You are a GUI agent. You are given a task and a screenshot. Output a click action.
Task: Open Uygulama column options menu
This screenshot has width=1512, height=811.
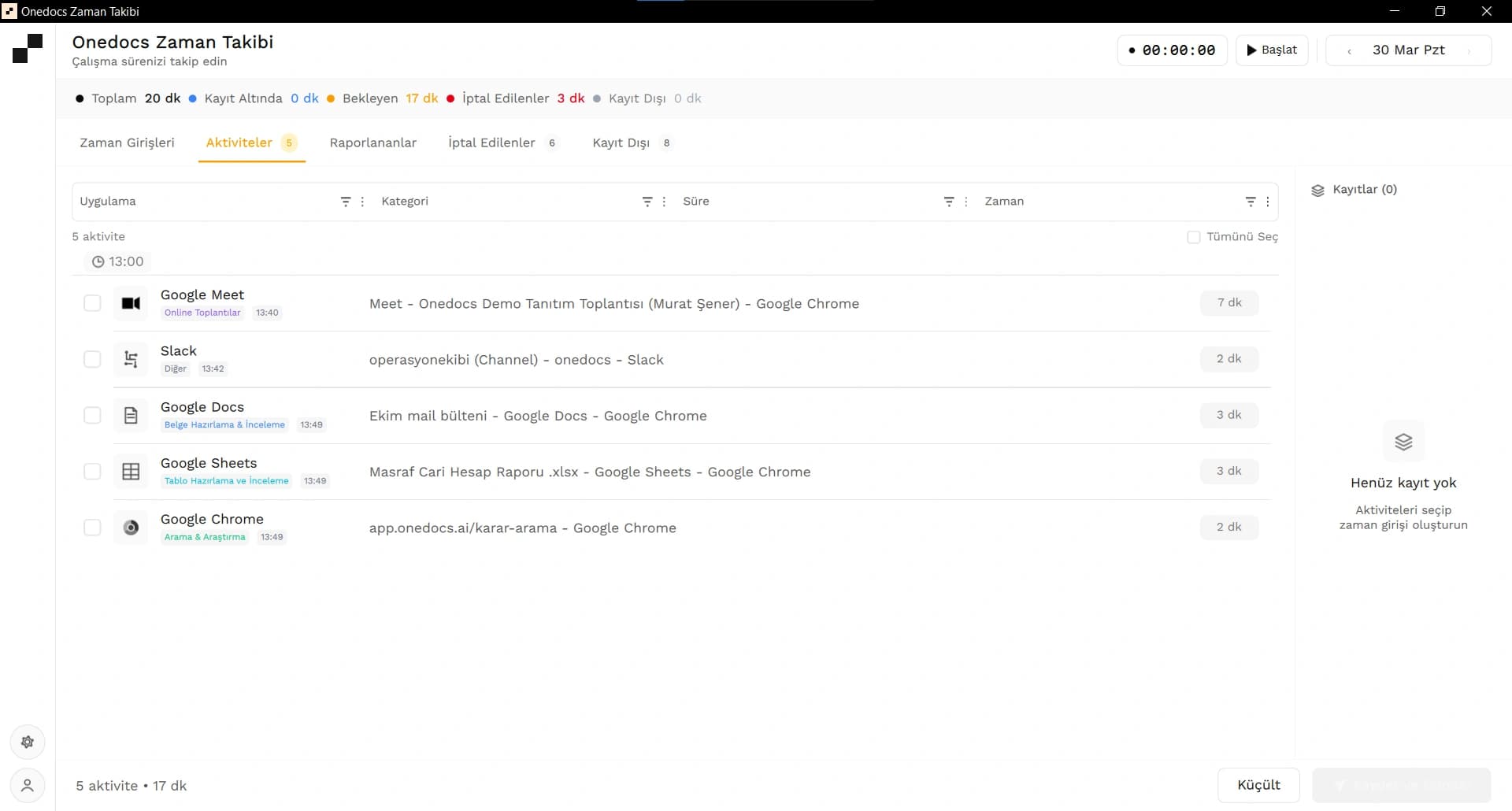pos(362,202)
